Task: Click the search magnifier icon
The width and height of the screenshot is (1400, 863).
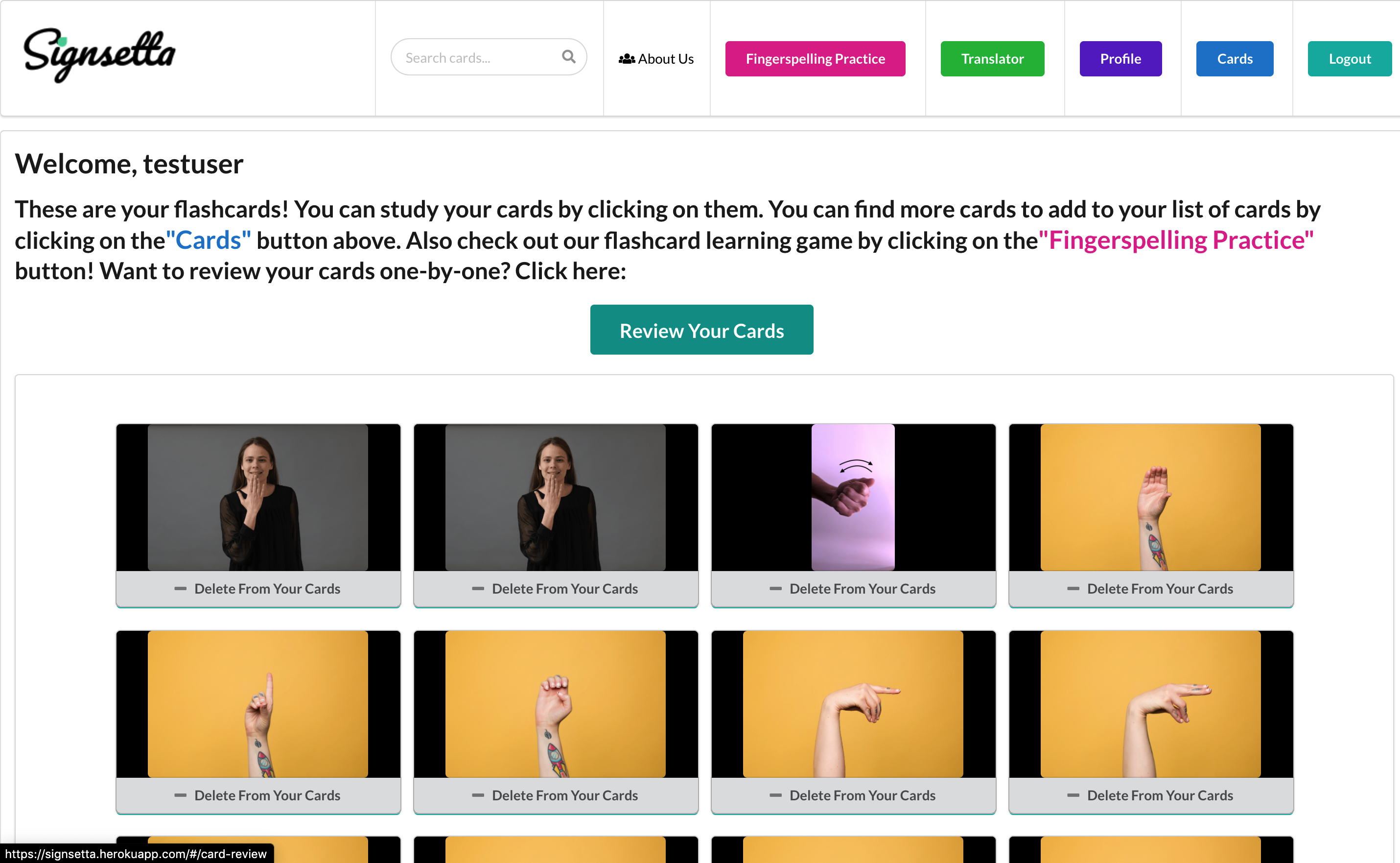Action: coord(568,56)
